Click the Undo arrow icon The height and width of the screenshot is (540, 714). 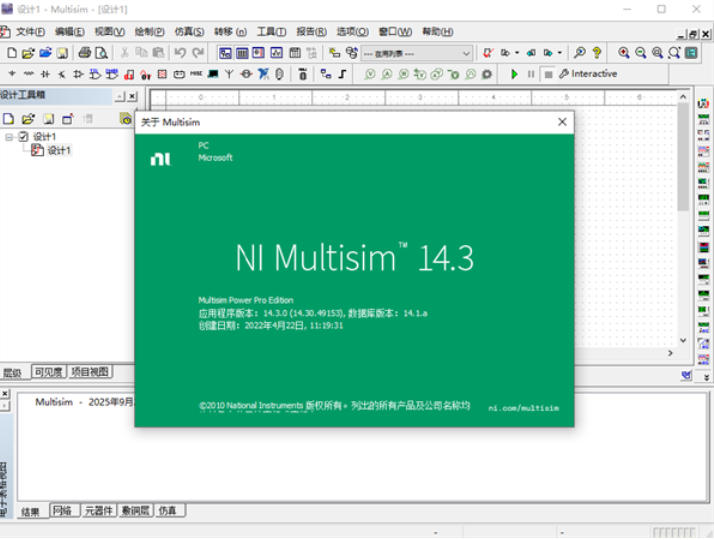pyautogui.click(x=180, y=53)
